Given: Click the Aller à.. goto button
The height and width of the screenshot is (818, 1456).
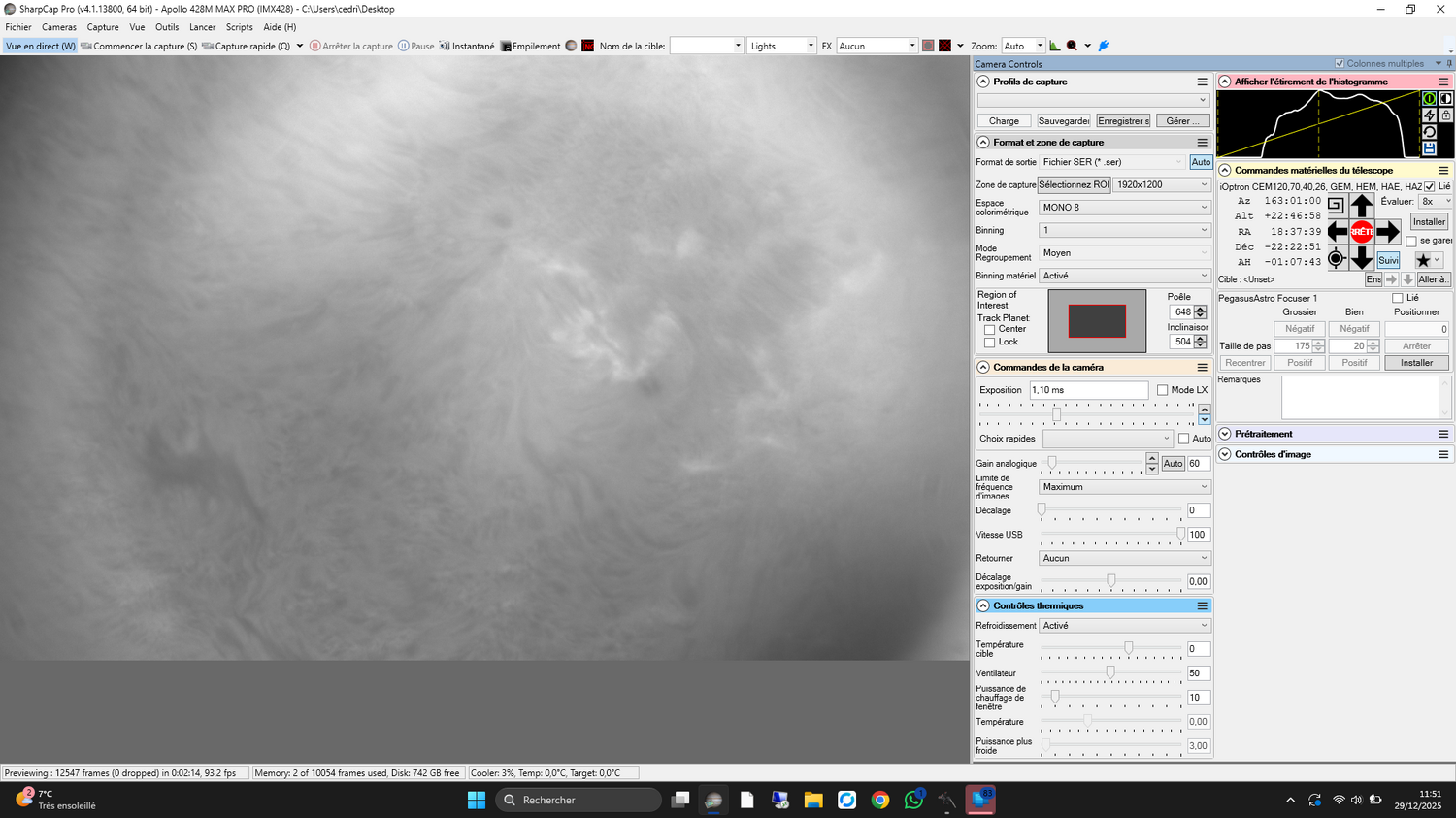Looking at the screenshot, I should (x=1434, y=279).
